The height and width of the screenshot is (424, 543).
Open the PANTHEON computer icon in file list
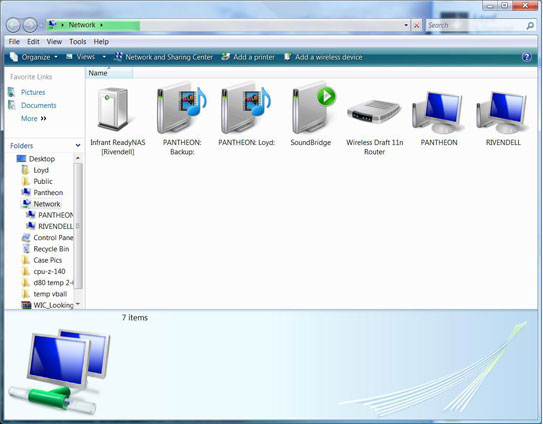point(438,112)
